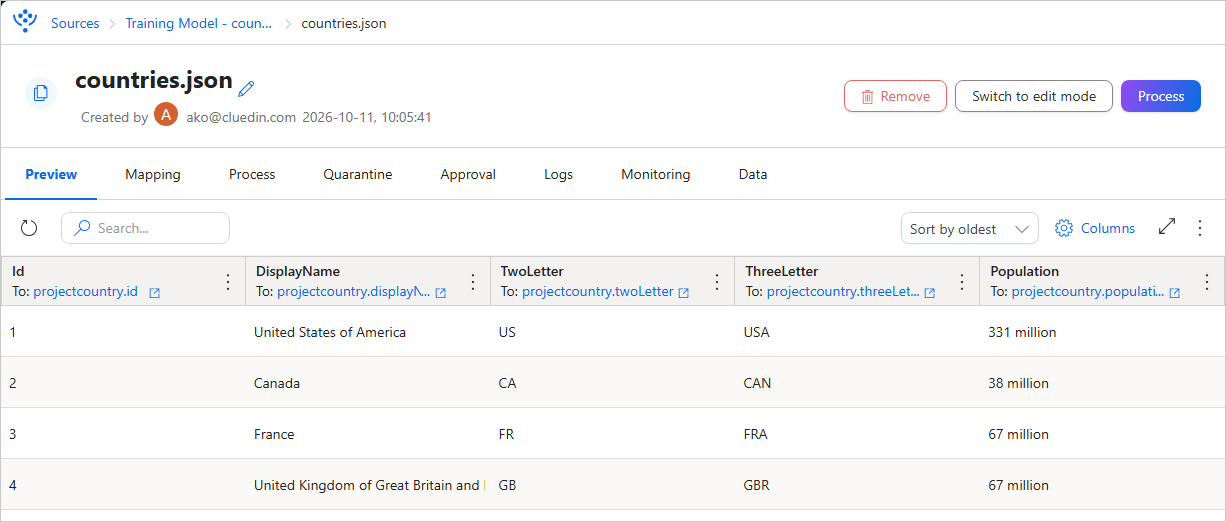Open projectcountry.threeLetter mapping link
The height and width of the screenshot is (522, 1226).
[x=843, y=292]
